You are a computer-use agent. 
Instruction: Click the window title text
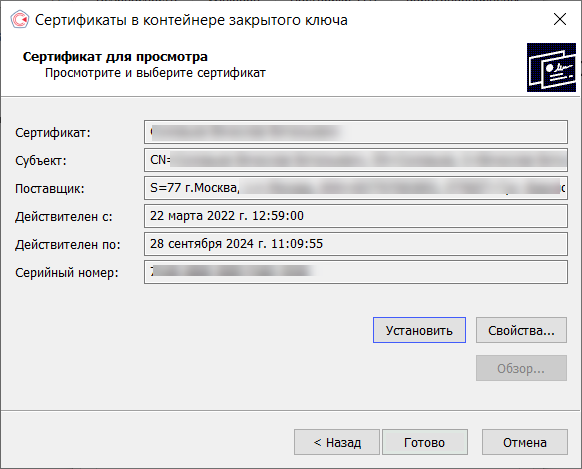[191, 20]
